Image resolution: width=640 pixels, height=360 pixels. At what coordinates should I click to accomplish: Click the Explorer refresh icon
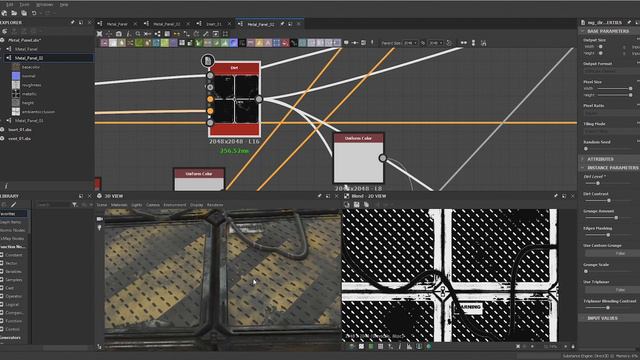pyautogui.click(x=5, y=31)
